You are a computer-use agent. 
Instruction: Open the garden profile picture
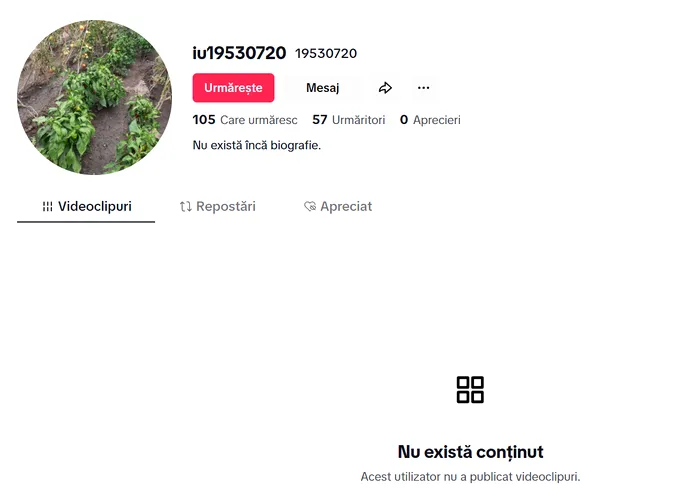94,97
